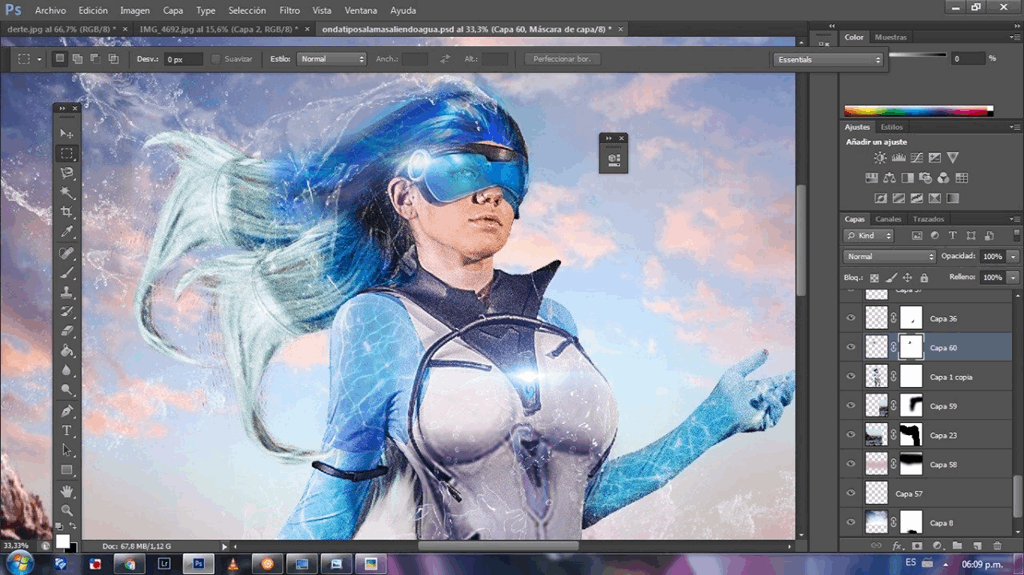Open layer styles fx button
Image resolution: width=1024 pixels, height=575 pixels.
pos(897,546)
